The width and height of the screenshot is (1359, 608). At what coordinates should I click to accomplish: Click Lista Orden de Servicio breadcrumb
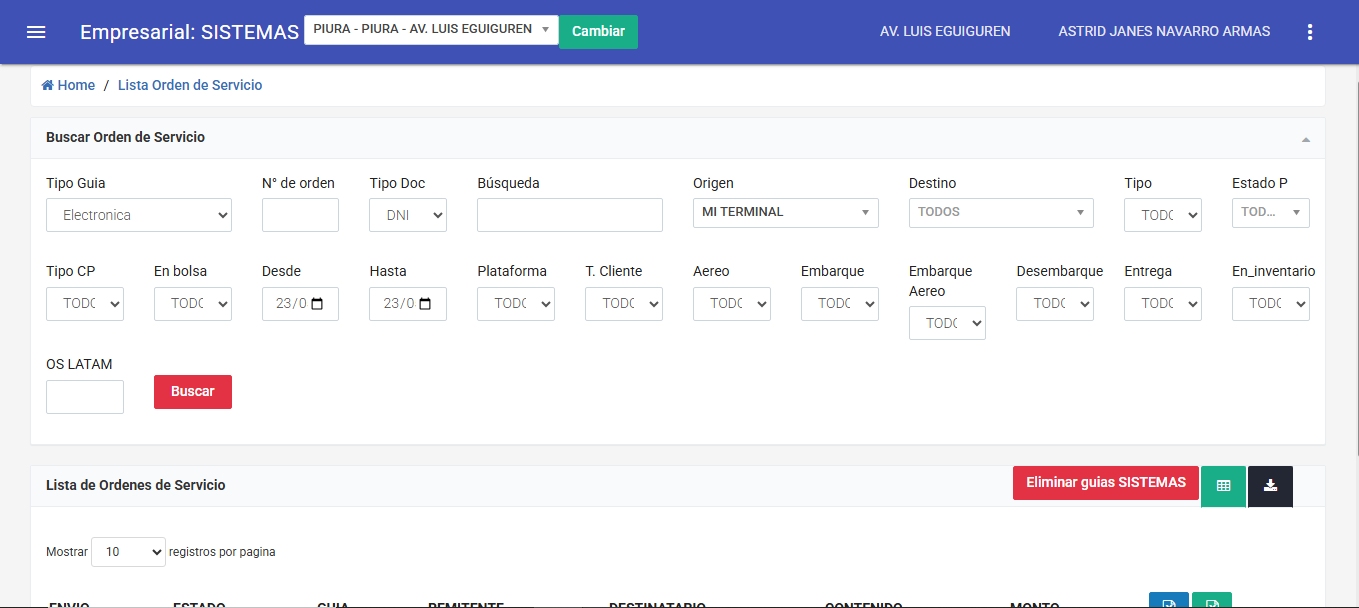point(190,86)
